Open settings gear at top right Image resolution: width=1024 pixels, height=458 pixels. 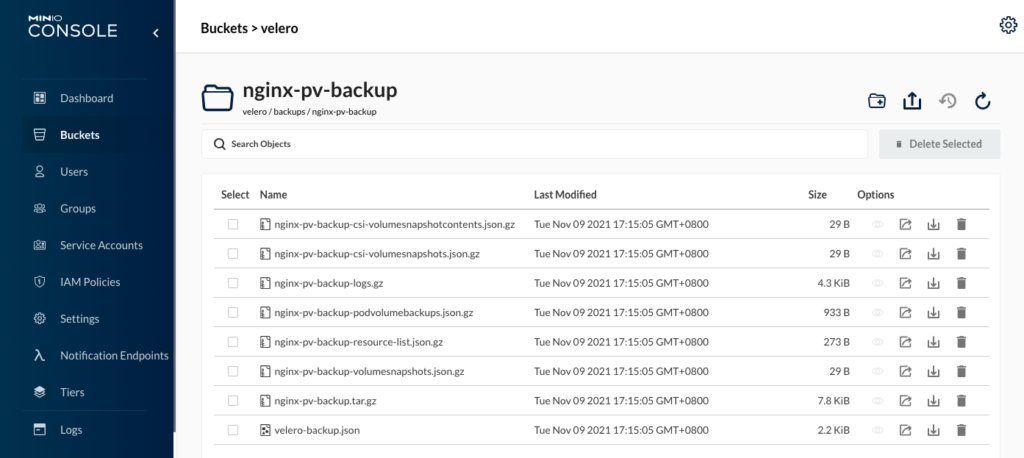(1008, 26)
